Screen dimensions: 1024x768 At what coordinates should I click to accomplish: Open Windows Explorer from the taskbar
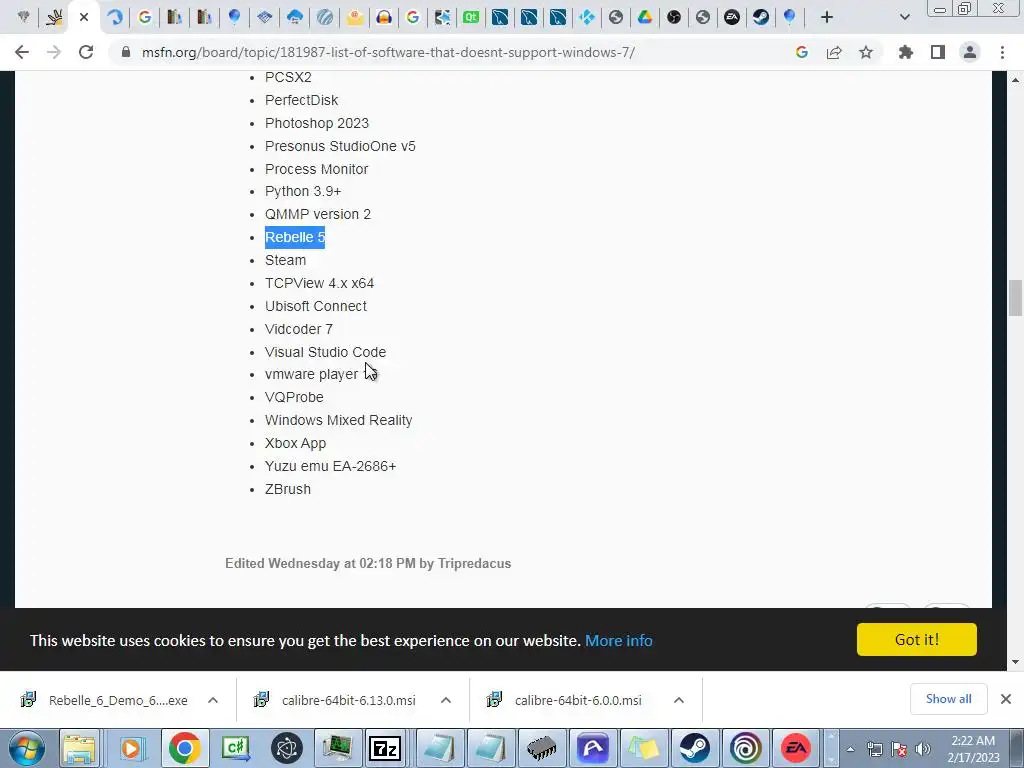coord(80,748)
